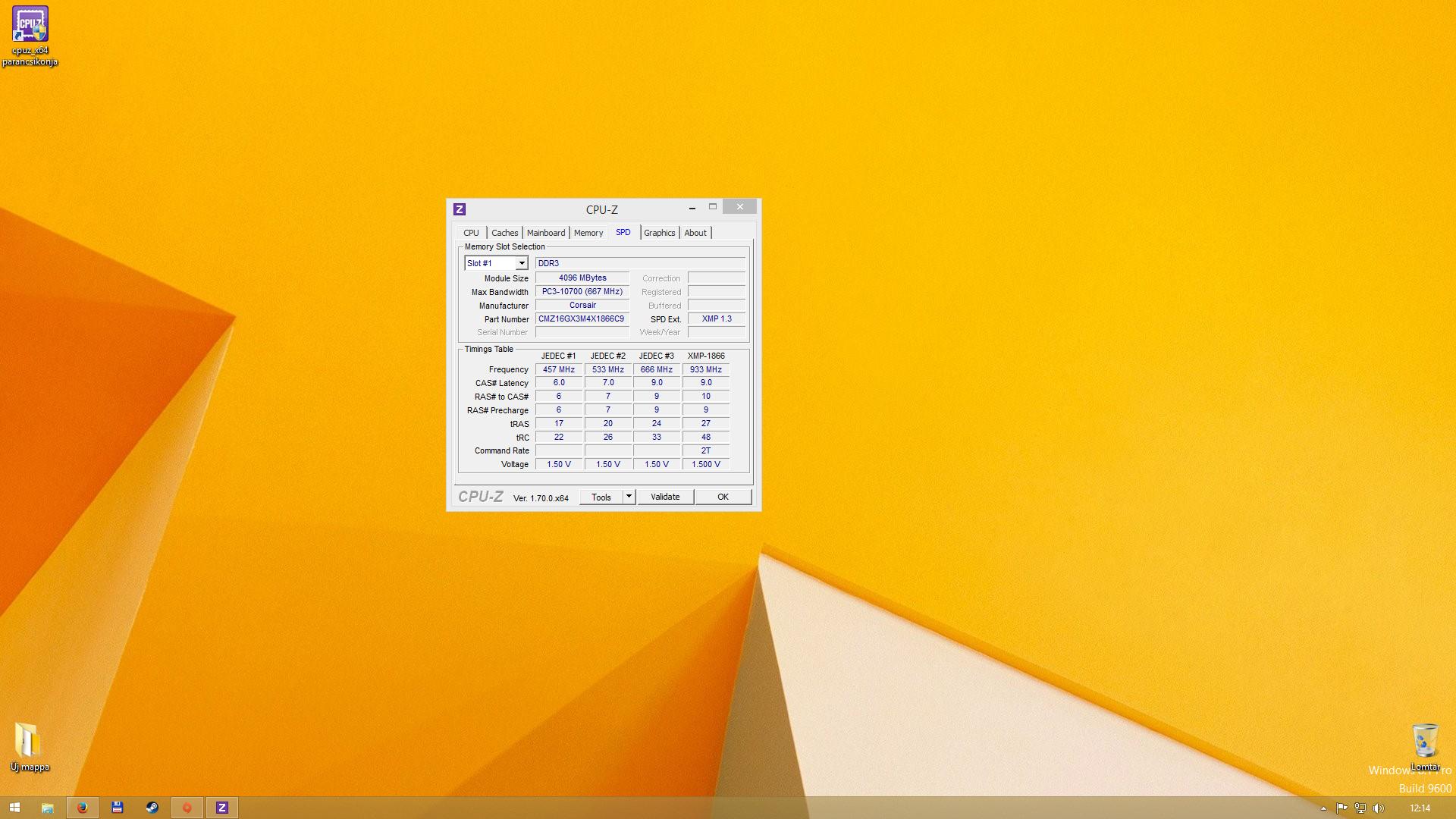This screenshot has height=819, width=1456.
Task: Click the XMP voltage 1.500 V cell
Action: (x=706, y=465)
